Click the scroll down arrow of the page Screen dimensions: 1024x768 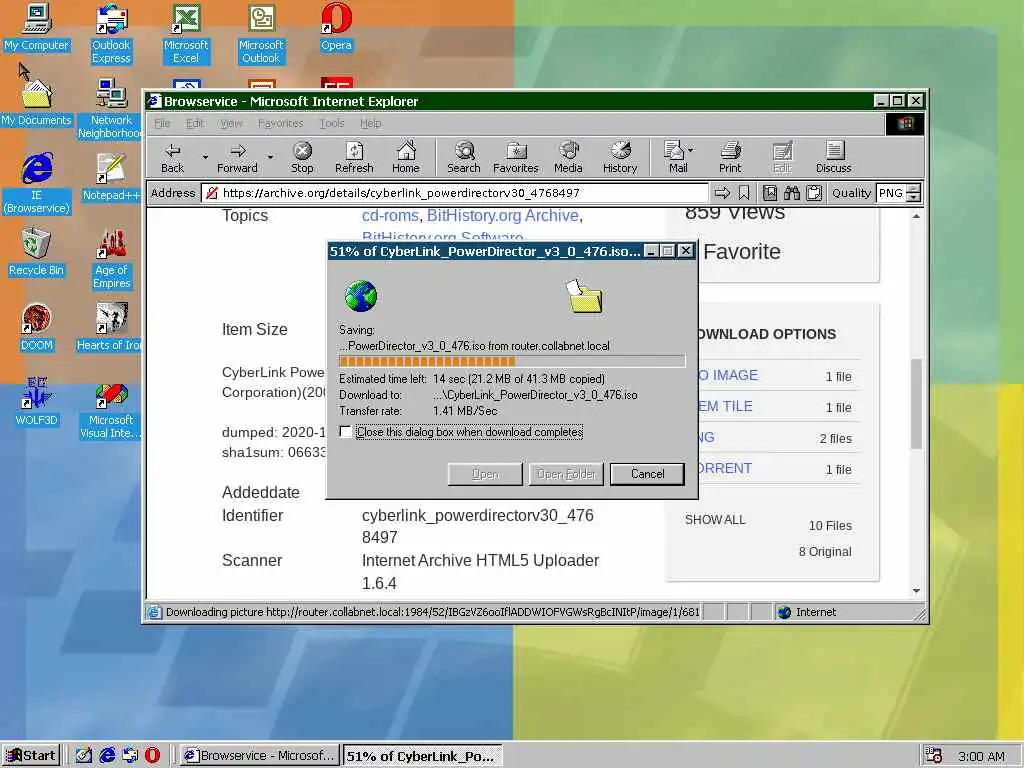click(x=916, y=590)
